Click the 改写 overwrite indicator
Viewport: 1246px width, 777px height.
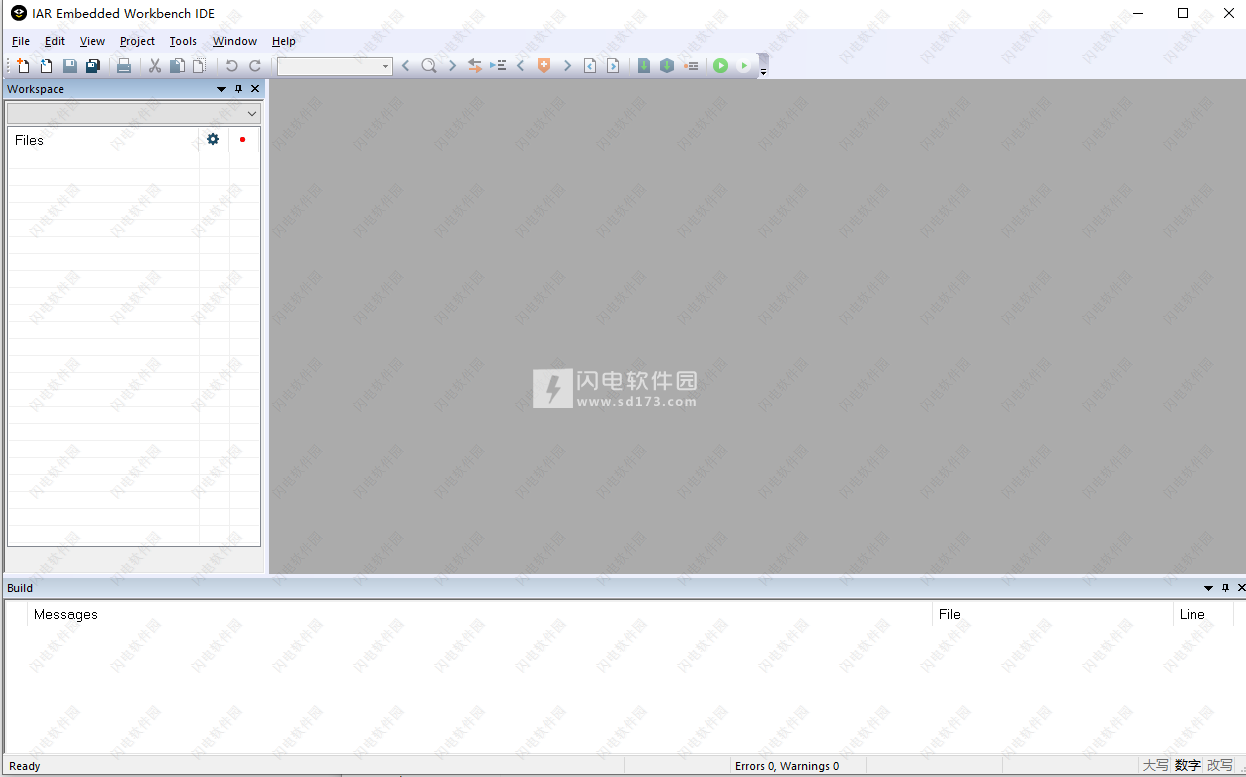tap(1219, 765)
